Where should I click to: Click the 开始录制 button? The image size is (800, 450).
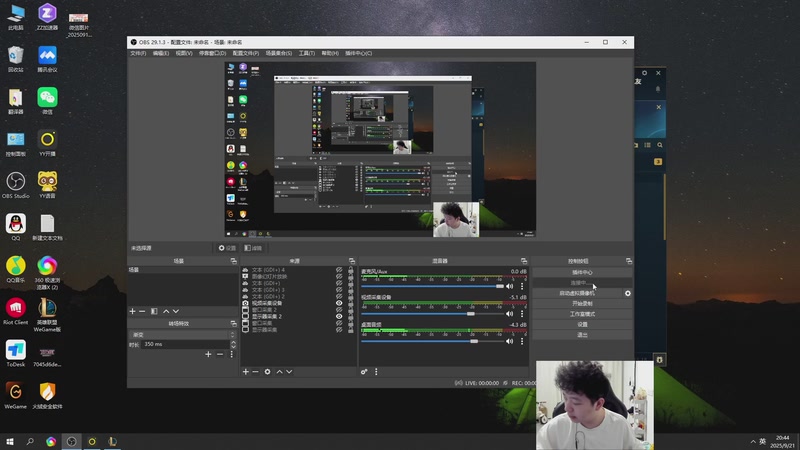click(x=582, y=304)
